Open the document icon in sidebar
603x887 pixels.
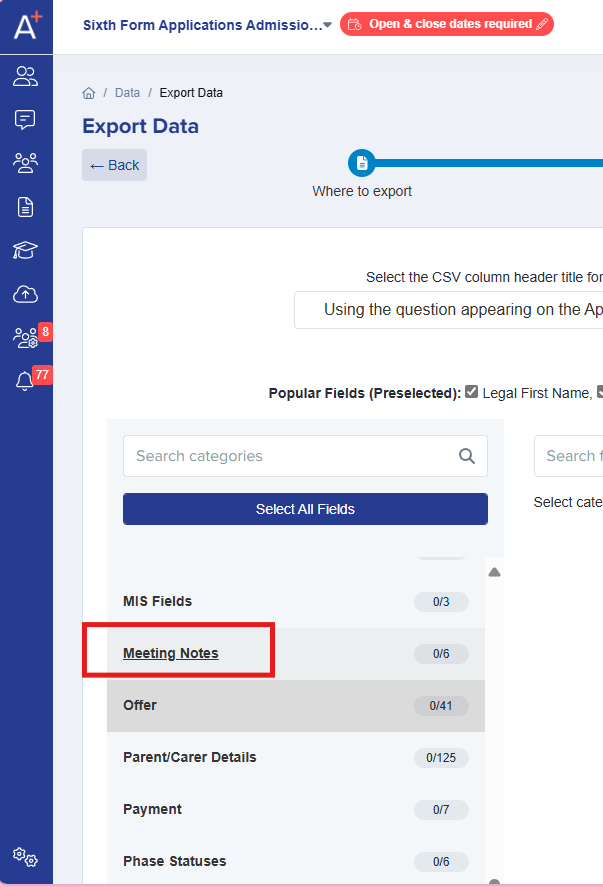(x=26, y=207)
